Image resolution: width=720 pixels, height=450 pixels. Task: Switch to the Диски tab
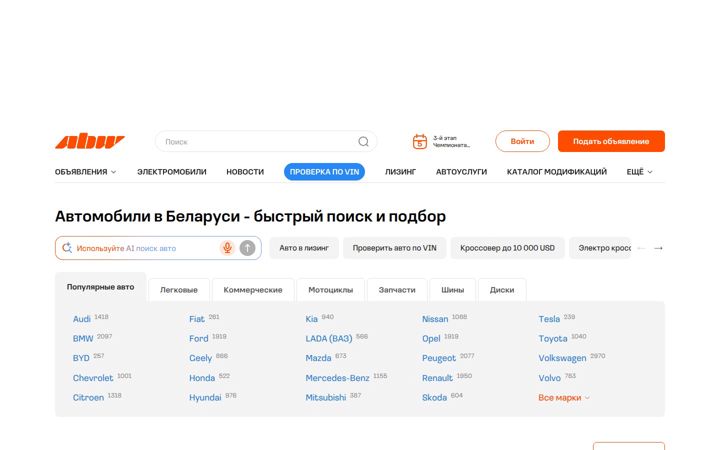pyautogui.click(x=502, y=290)
